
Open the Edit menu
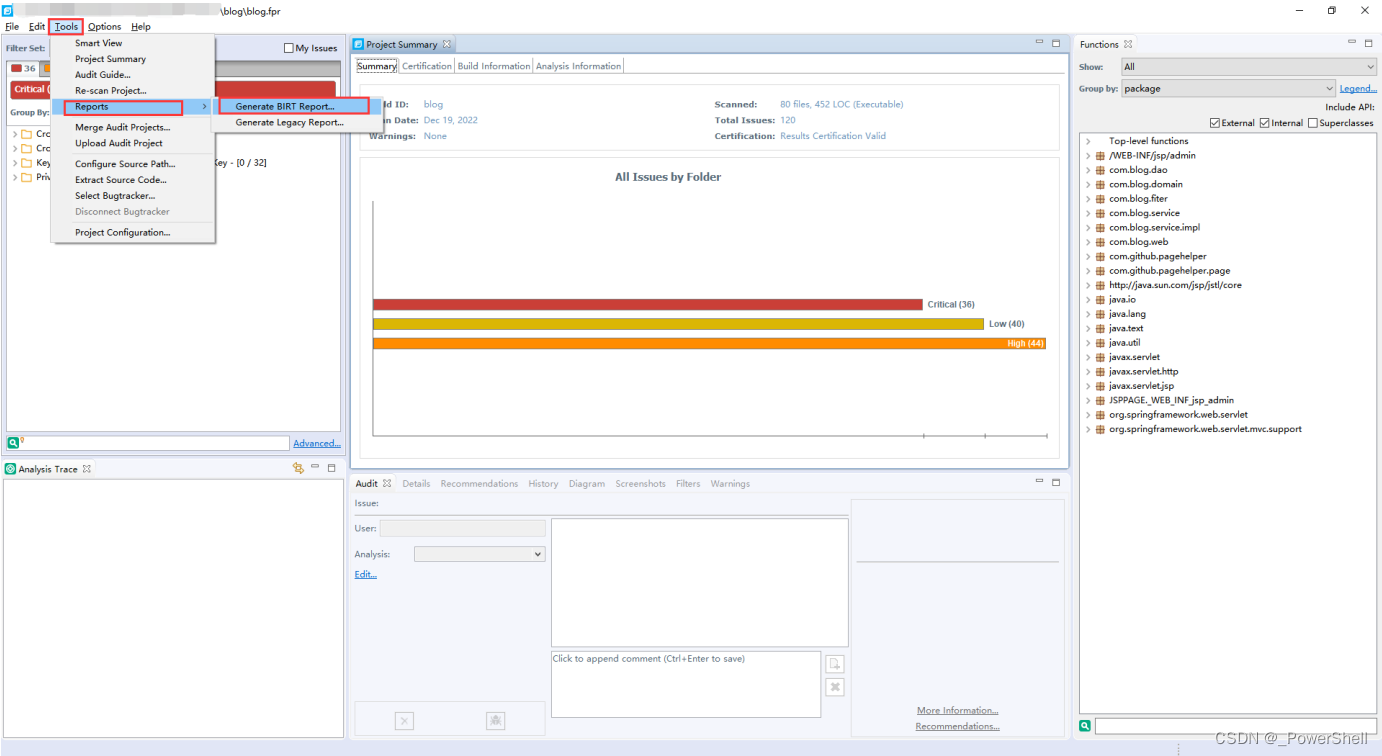tap(37, 27)
